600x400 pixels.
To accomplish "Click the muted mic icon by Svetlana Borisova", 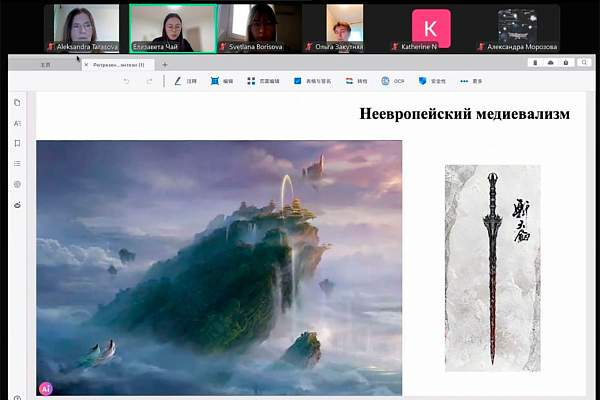I will coord(222,47).
